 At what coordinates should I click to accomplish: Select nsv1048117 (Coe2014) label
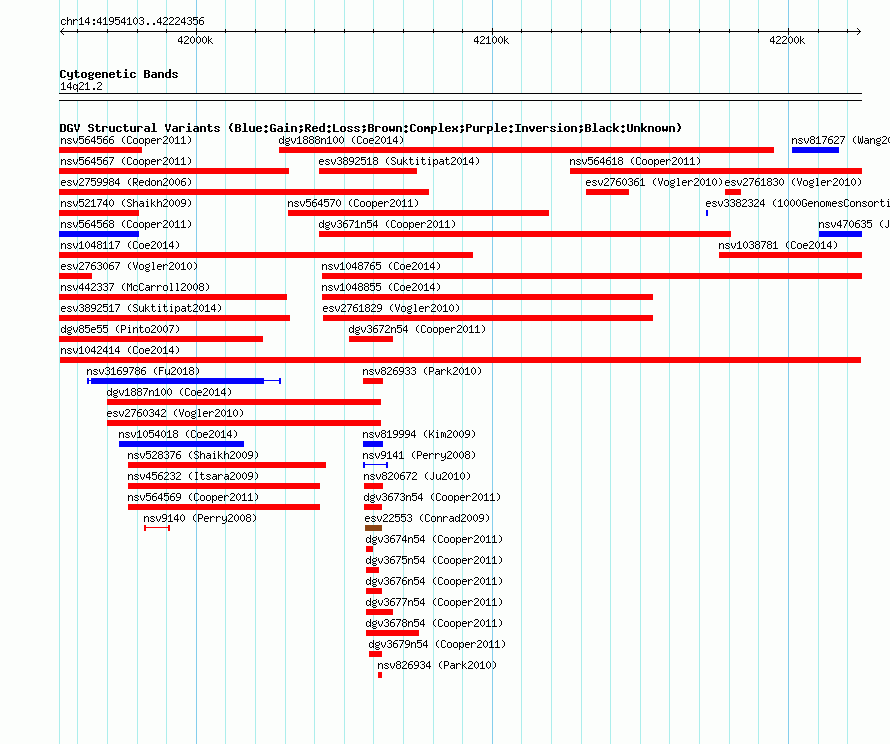[120, 245]
